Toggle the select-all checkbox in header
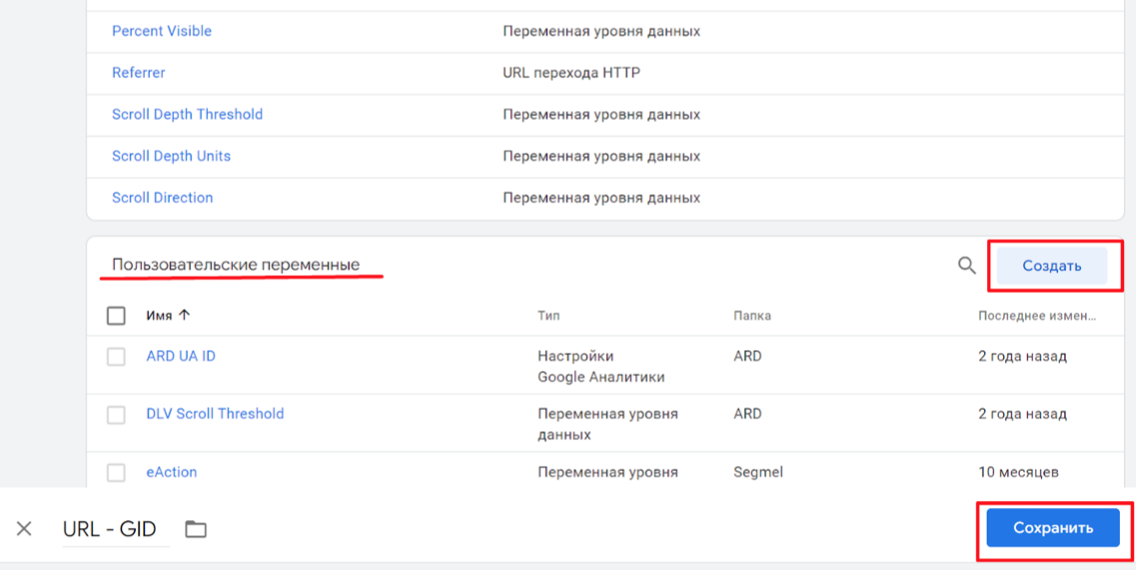Viewport: 1136px width, 570px height. (116, 316)
